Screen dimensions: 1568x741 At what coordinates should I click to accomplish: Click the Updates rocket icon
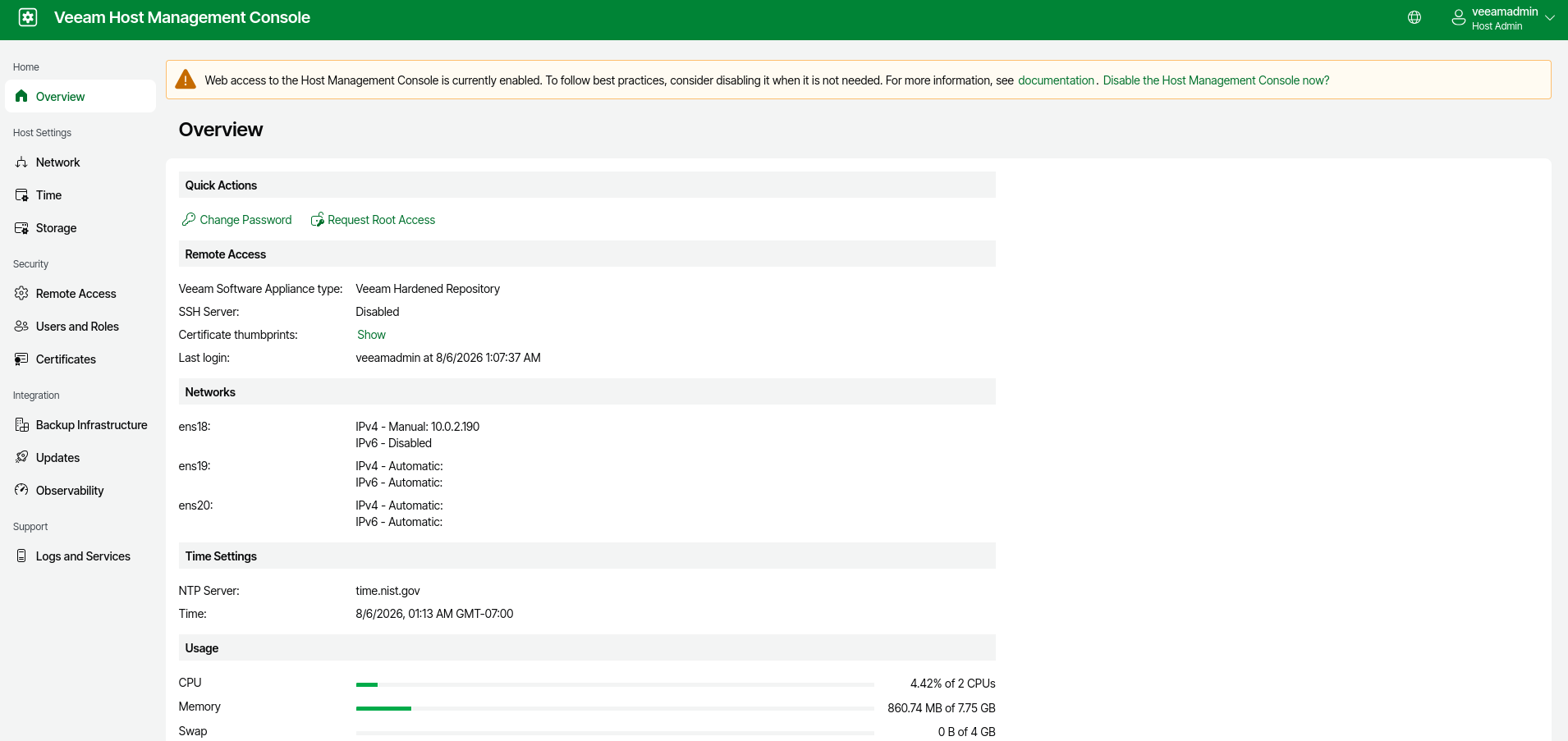(21, 458)
